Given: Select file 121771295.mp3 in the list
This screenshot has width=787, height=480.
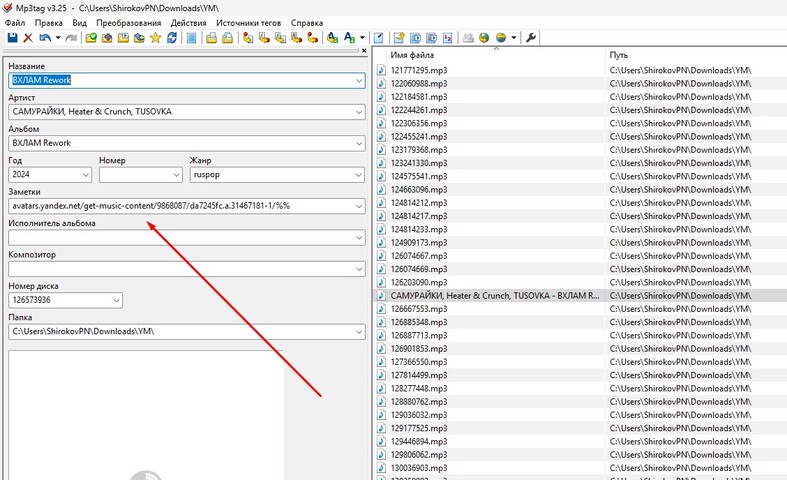Looking at the screenshot, I should [418, 71].
